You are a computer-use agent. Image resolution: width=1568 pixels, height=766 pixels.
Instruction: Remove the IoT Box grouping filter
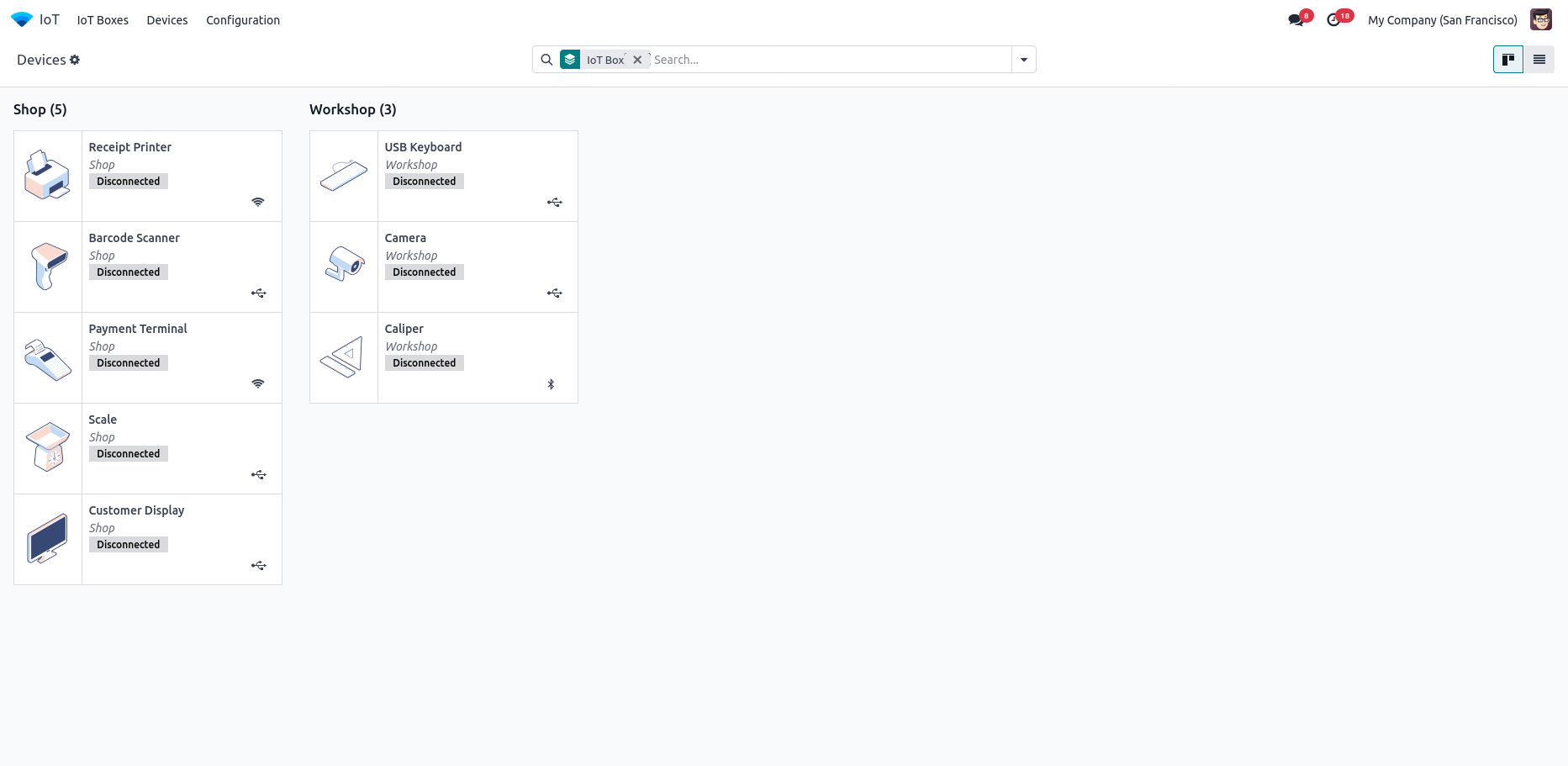coord(637,60)
